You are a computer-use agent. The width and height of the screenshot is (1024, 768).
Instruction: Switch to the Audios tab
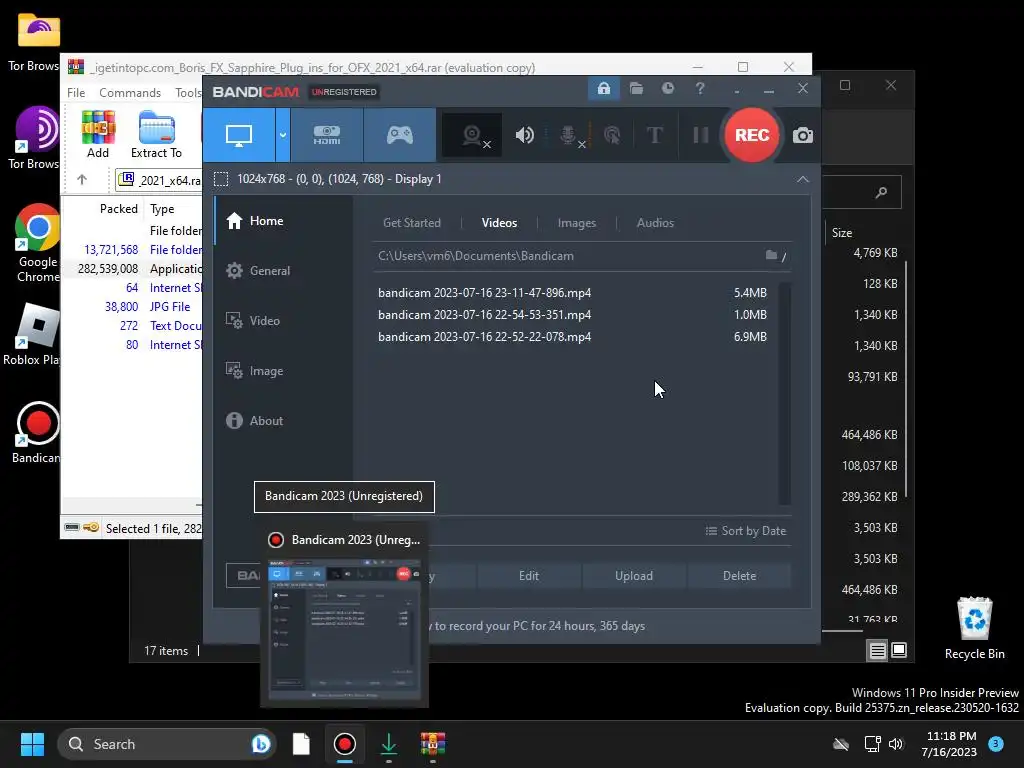655,223
